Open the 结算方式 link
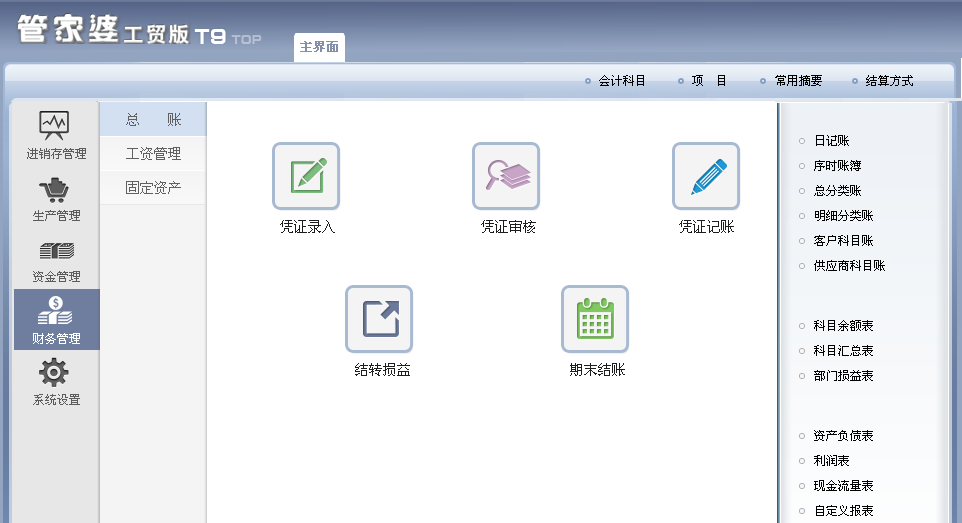The image size is (962, 523). point(889,81)
